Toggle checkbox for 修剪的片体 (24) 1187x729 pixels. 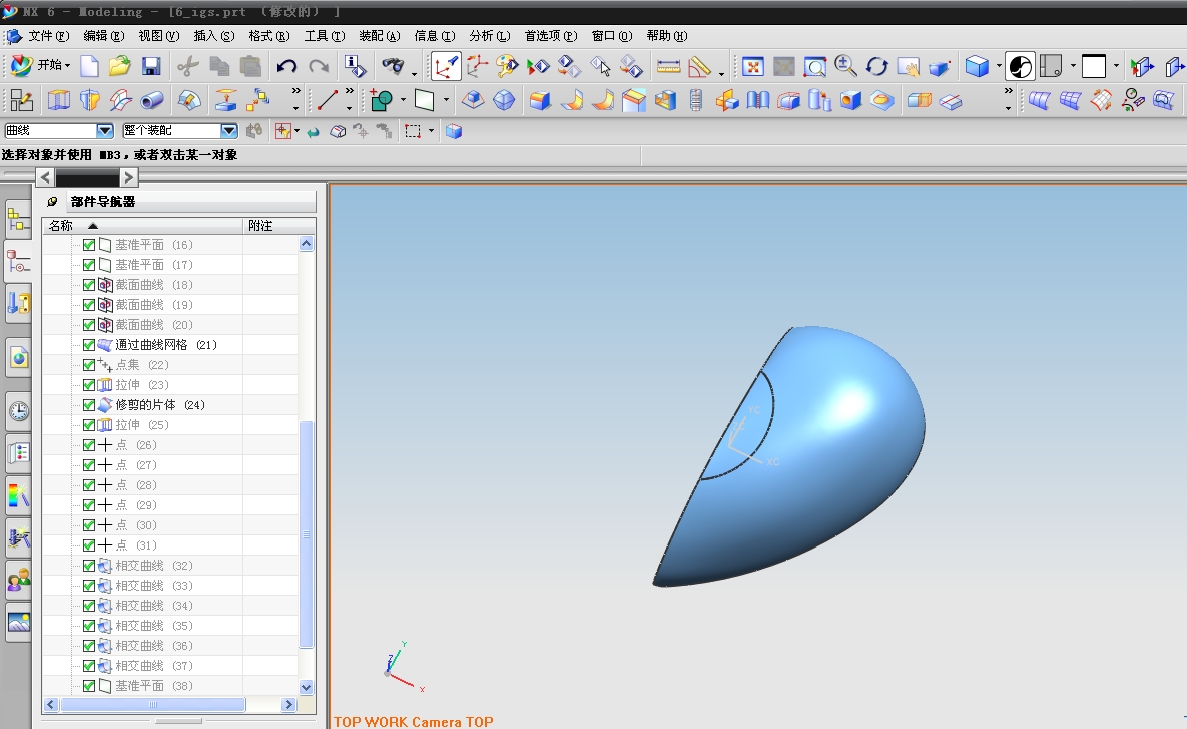click(x=89, y=405)
